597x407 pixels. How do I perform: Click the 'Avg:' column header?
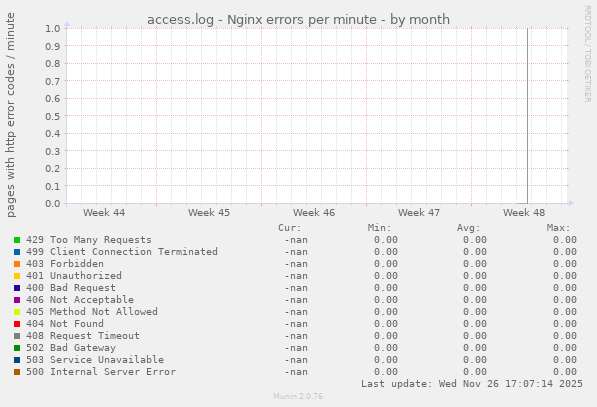(469, 228)
